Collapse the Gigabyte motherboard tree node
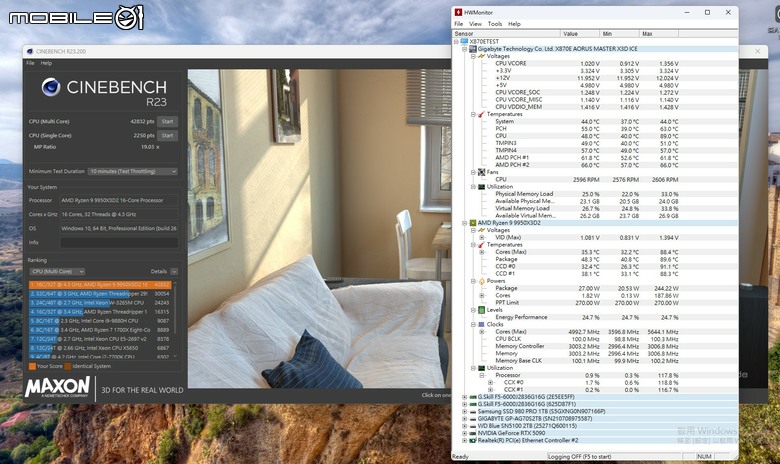Image resolution: width=780 pixels, height=464 pixels. pos(465,49)
